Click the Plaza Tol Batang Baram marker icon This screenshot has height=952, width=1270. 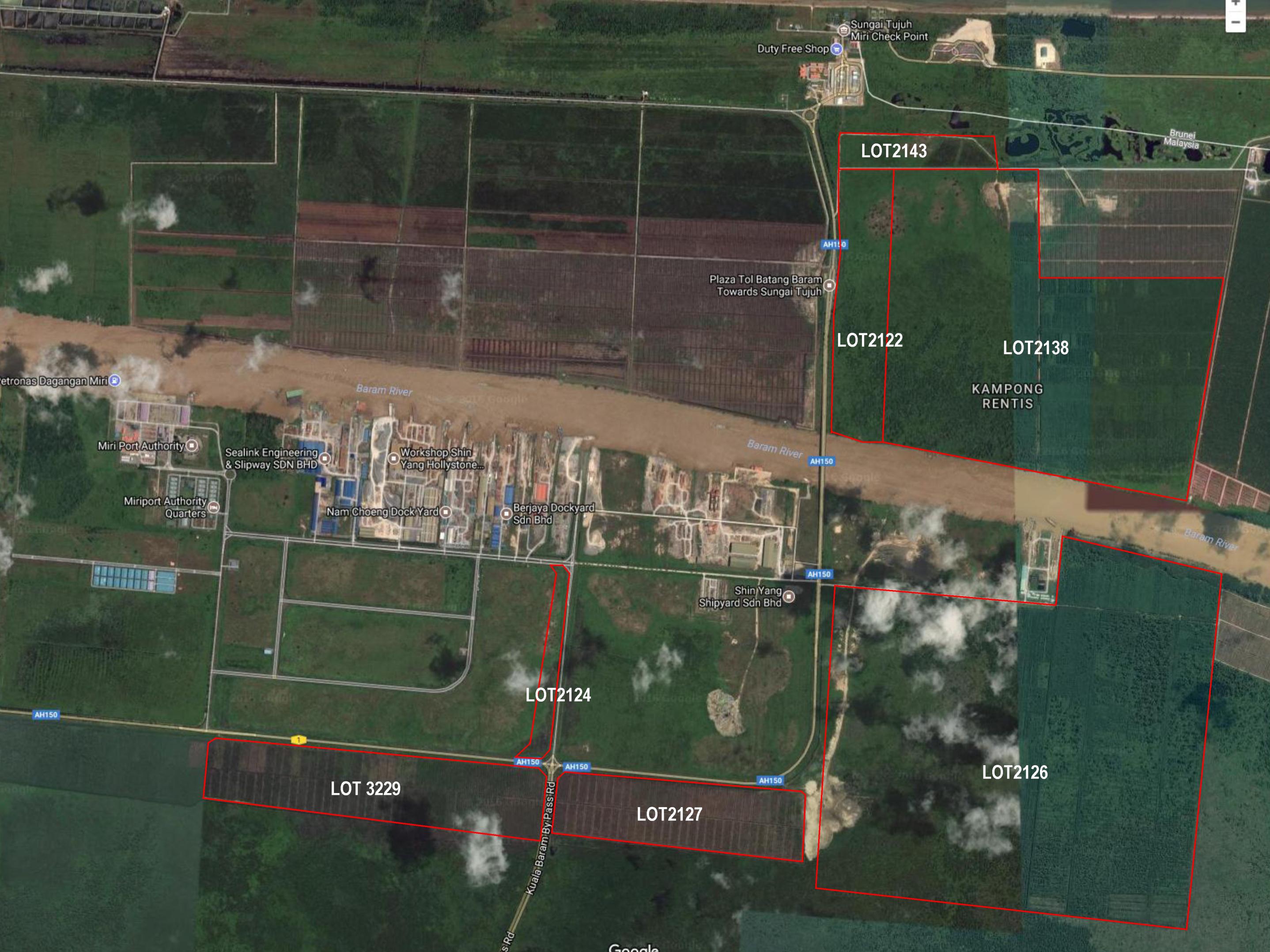click(829, 285)
